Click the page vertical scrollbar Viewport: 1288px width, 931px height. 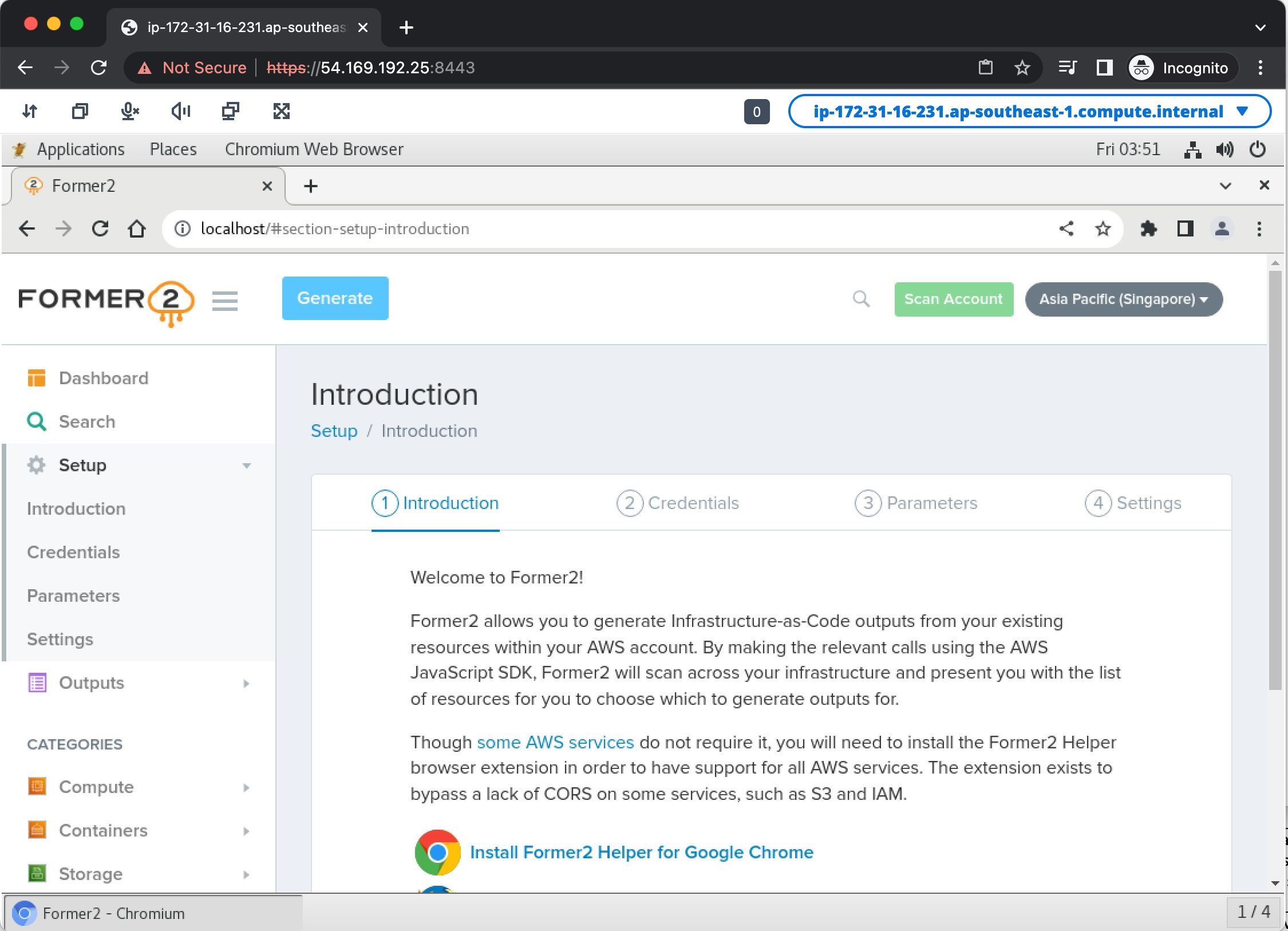coord(1275,481)
